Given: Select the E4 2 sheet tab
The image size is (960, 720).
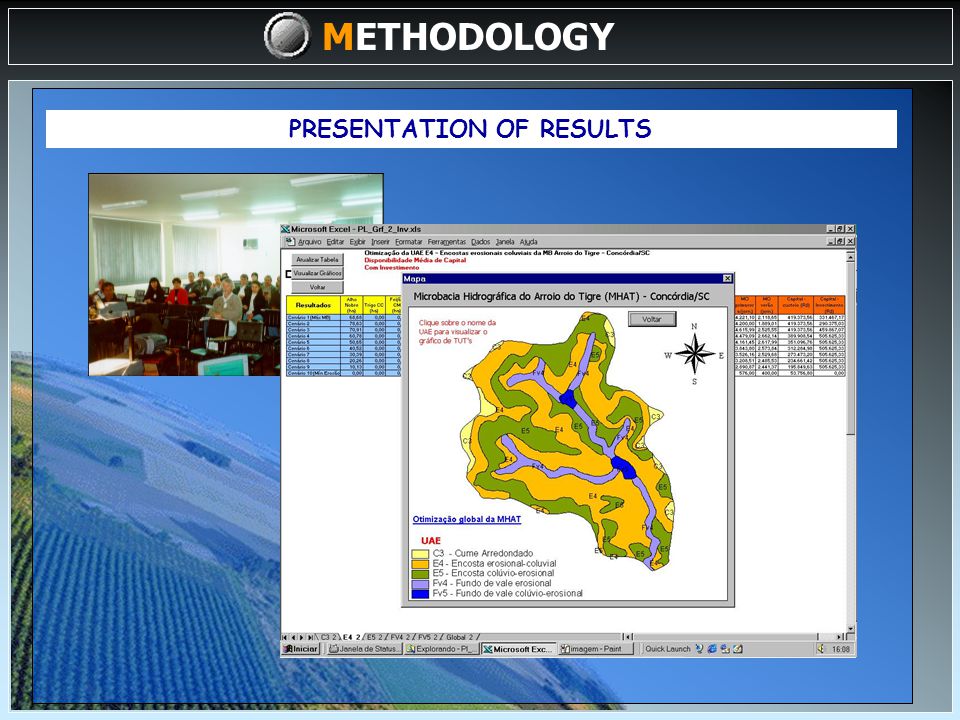Looking at the screenshot, I should [x=351, y=637].
